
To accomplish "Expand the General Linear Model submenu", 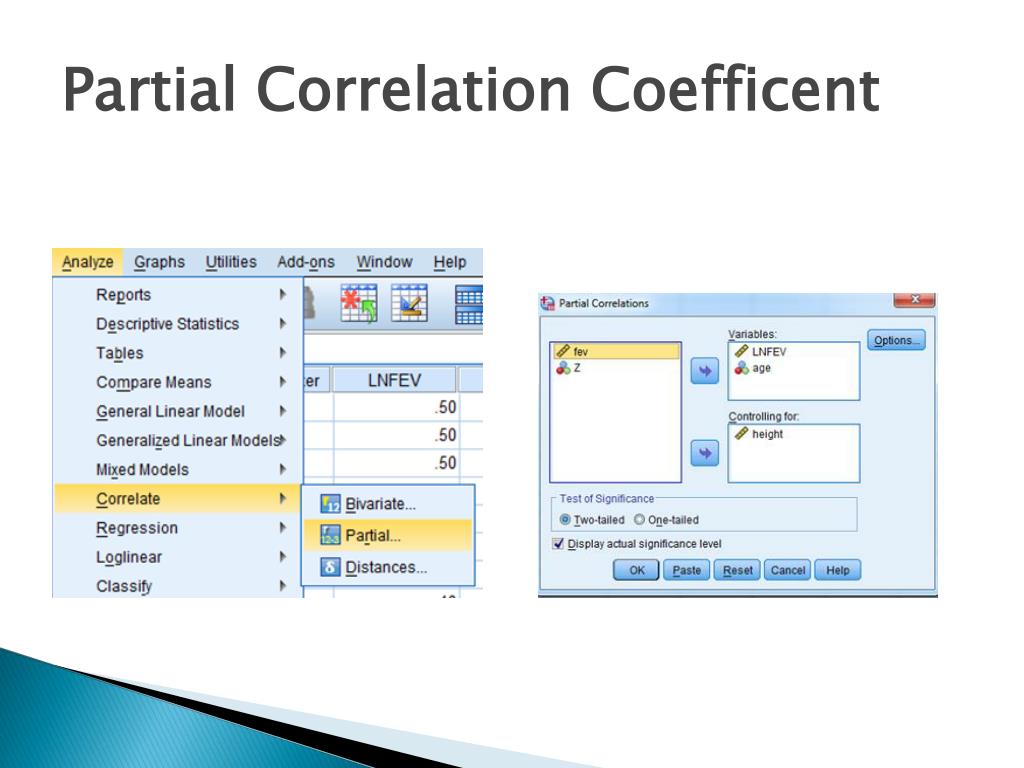I will click(178, 411).
